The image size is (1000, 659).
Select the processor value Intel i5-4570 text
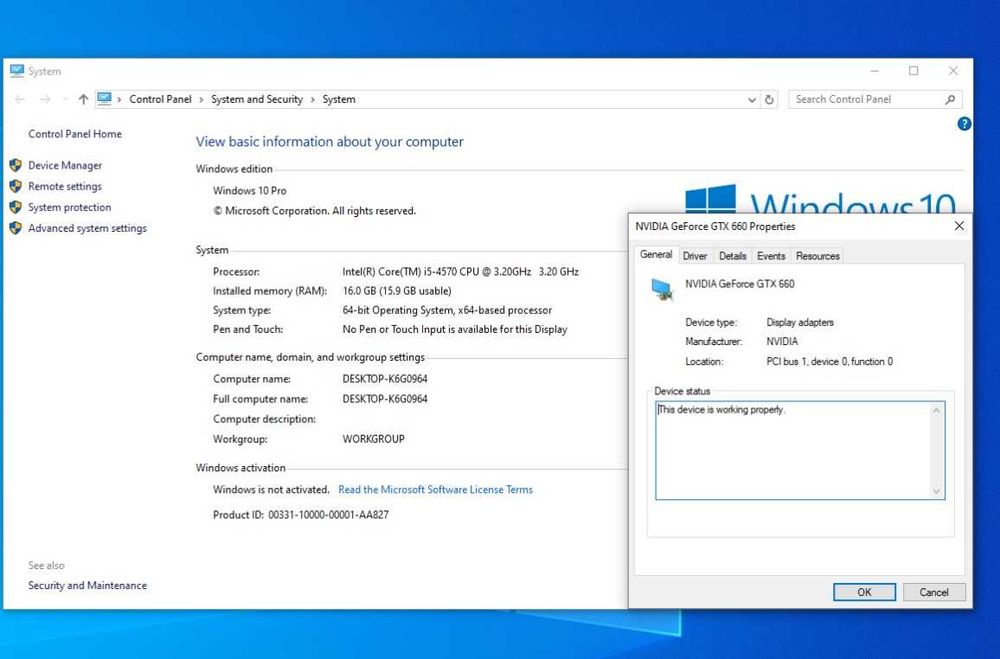point(460,272)
